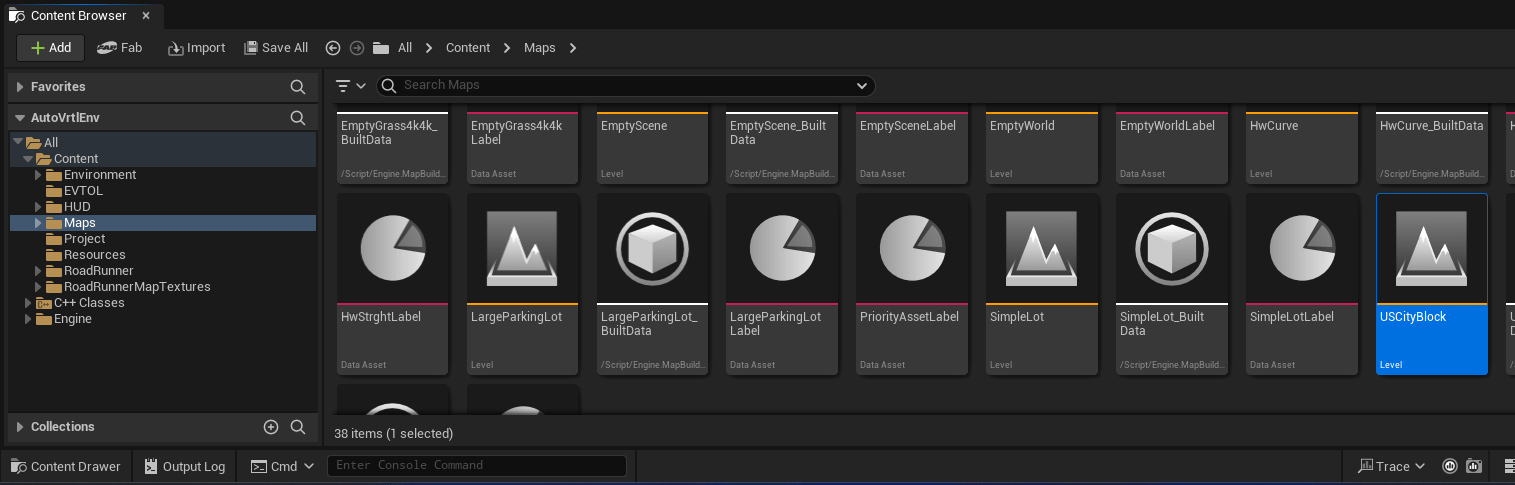Screen dimensions: 1515x485
Task: Expand the HUD folder
Action: point(39,207)
